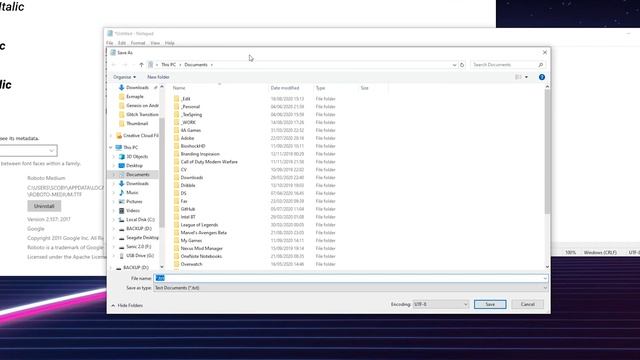The height and width of the screenshot is (360, 640).
Task: Click the Cancel button
Action: 528,304
